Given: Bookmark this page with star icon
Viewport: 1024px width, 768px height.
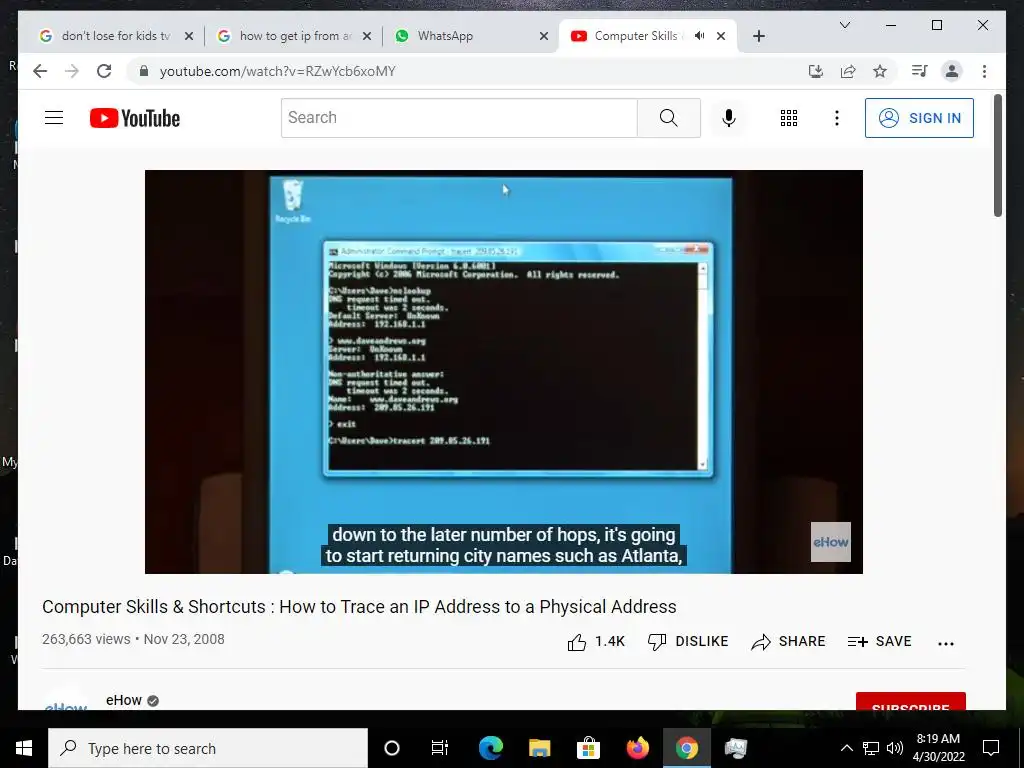Looking at the screenshot, I should (880, 71).
